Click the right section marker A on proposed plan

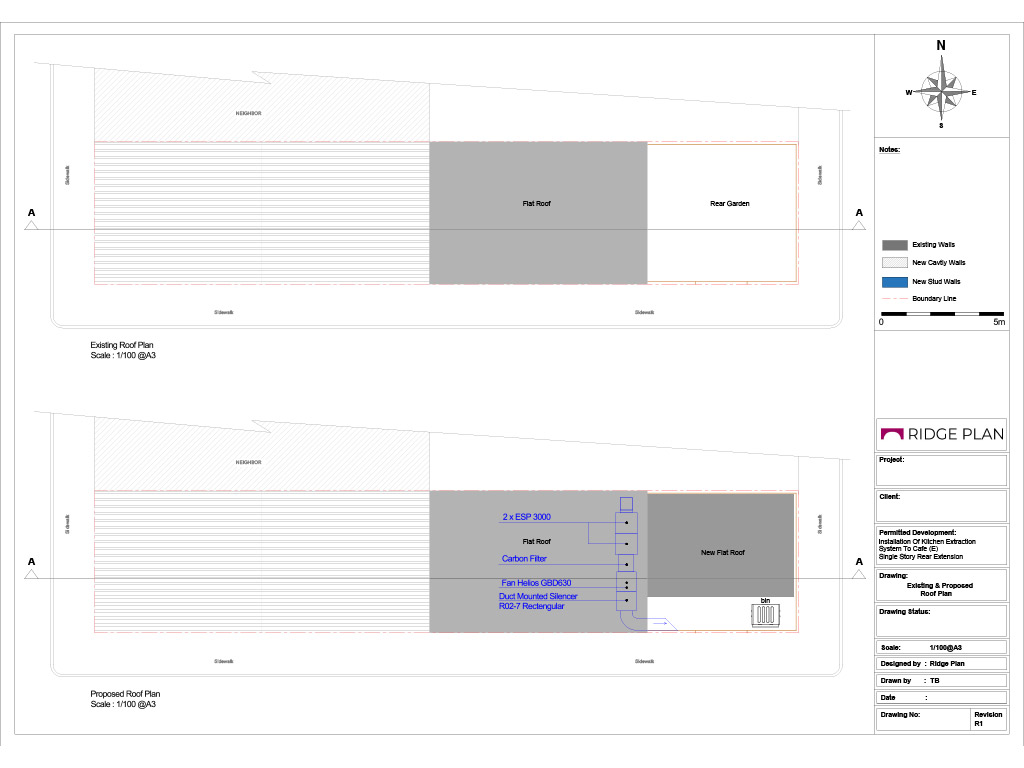coord(858,568)
